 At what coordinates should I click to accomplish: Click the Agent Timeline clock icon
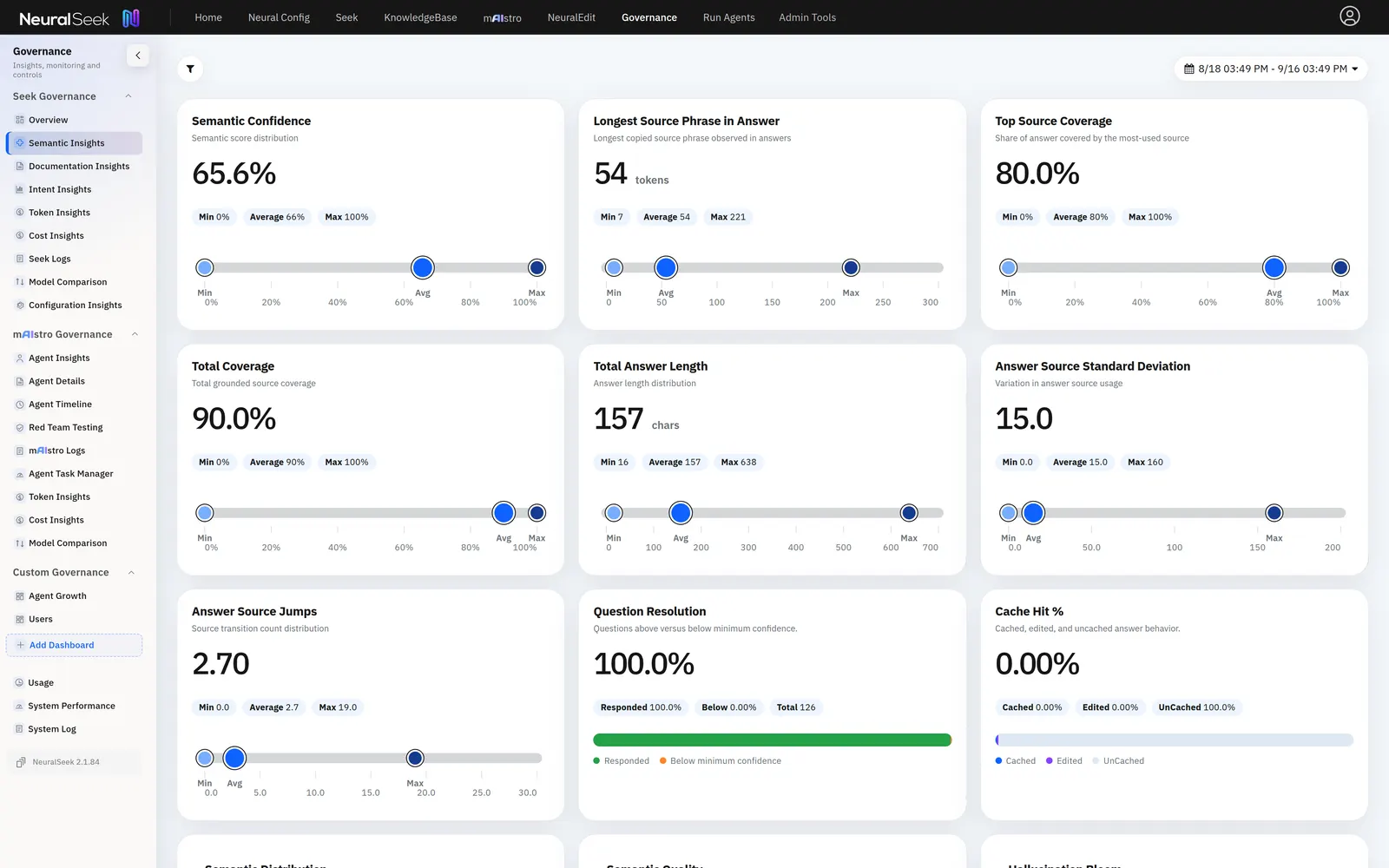click(20, 404)
